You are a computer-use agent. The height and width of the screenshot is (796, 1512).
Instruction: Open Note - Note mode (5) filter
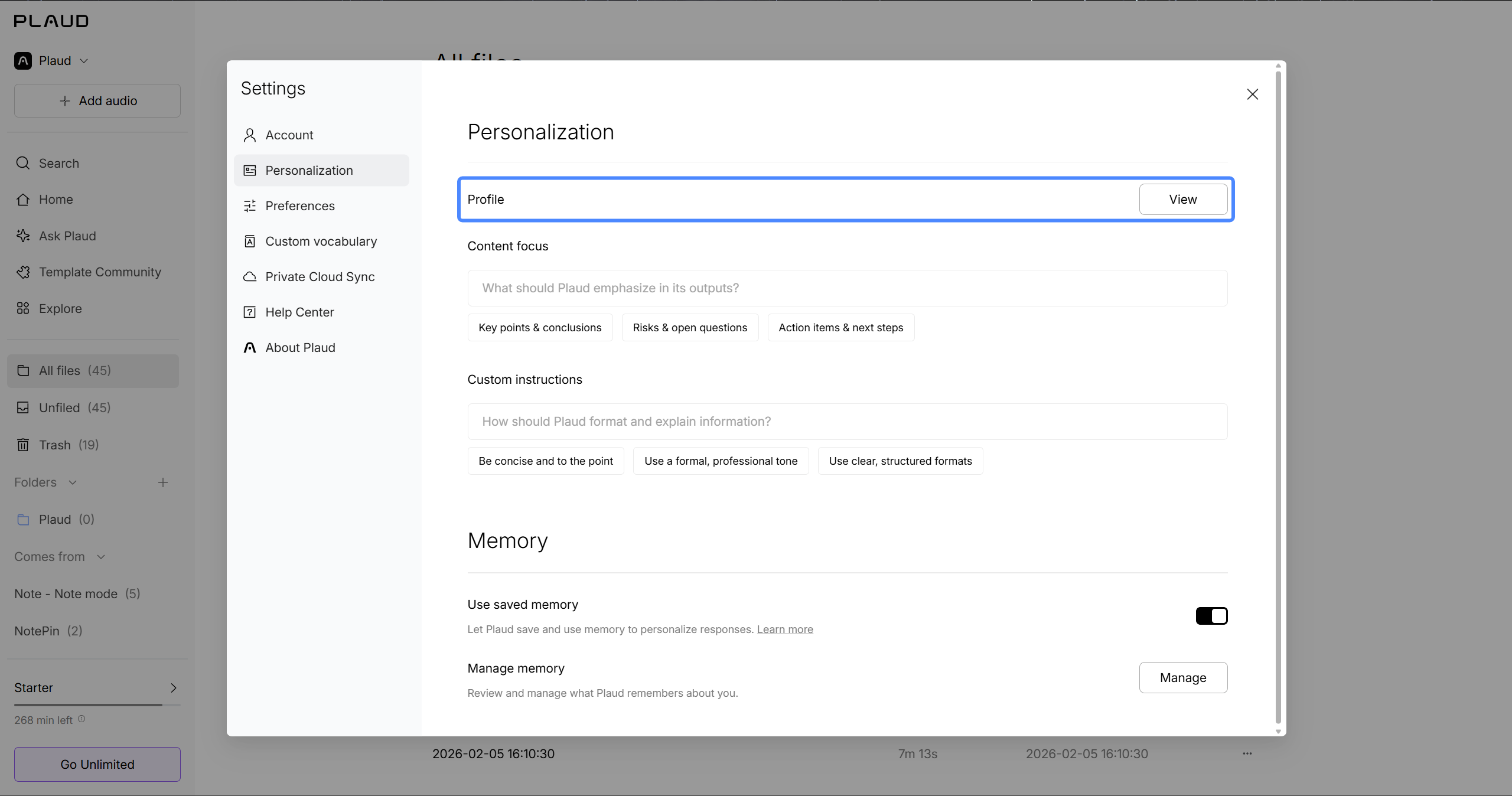click(x=77, y=594)
